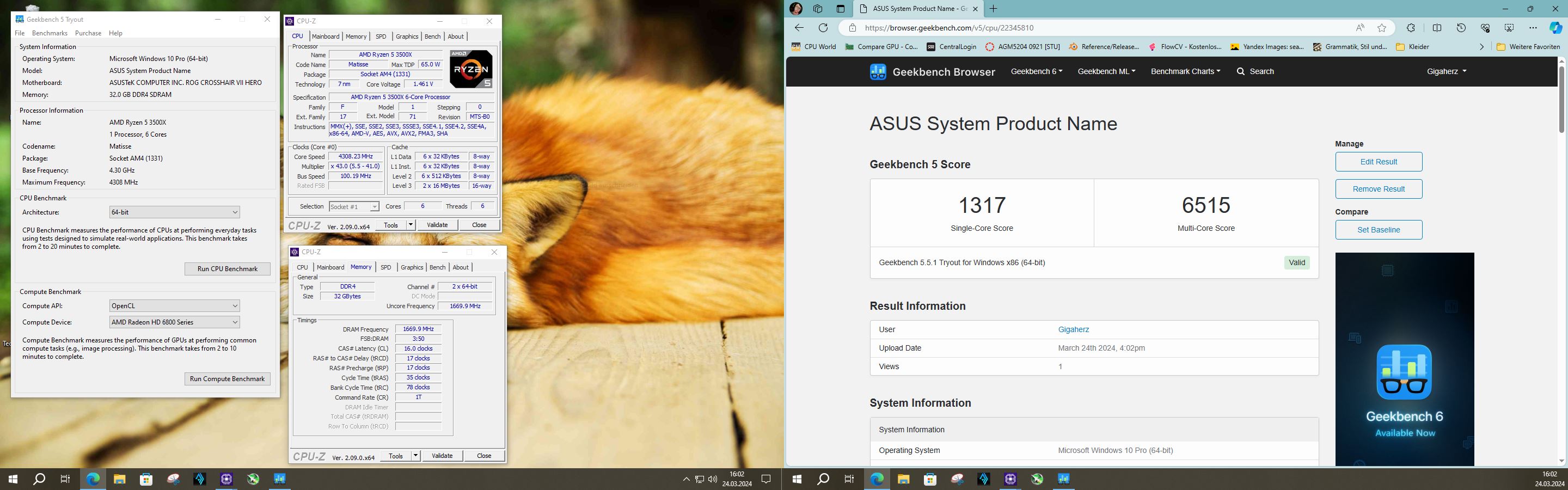Click Close button in lower CPU-Z

tap(484, 455)
